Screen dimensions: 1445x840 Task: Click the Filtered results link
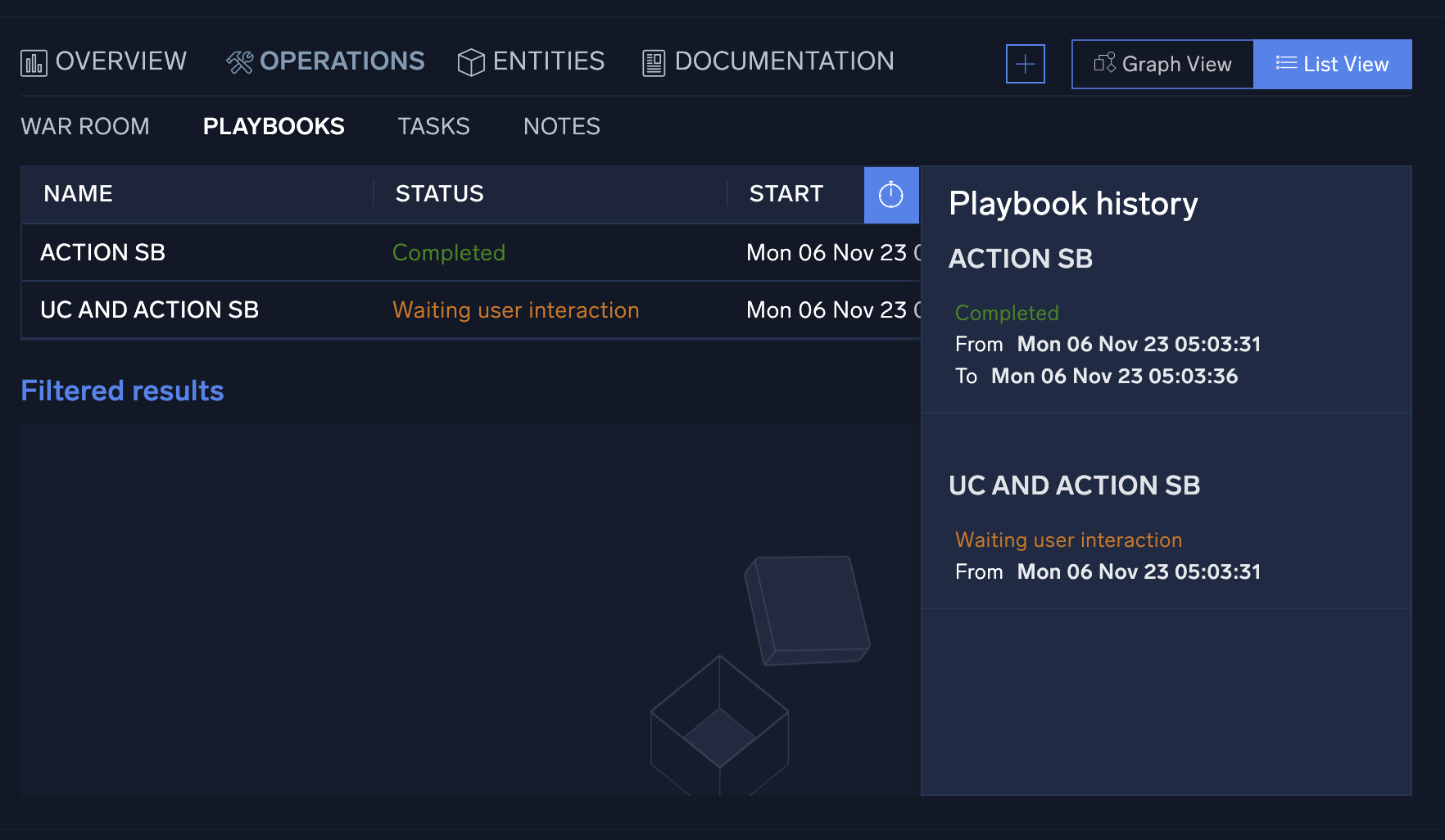(121, 391)
